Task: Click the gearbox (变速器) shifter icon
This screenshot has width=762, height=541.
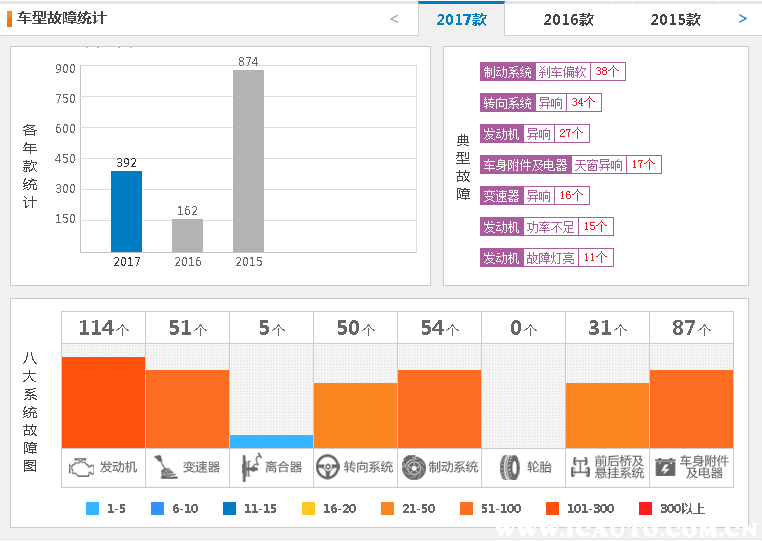Action: click(165, 466)
